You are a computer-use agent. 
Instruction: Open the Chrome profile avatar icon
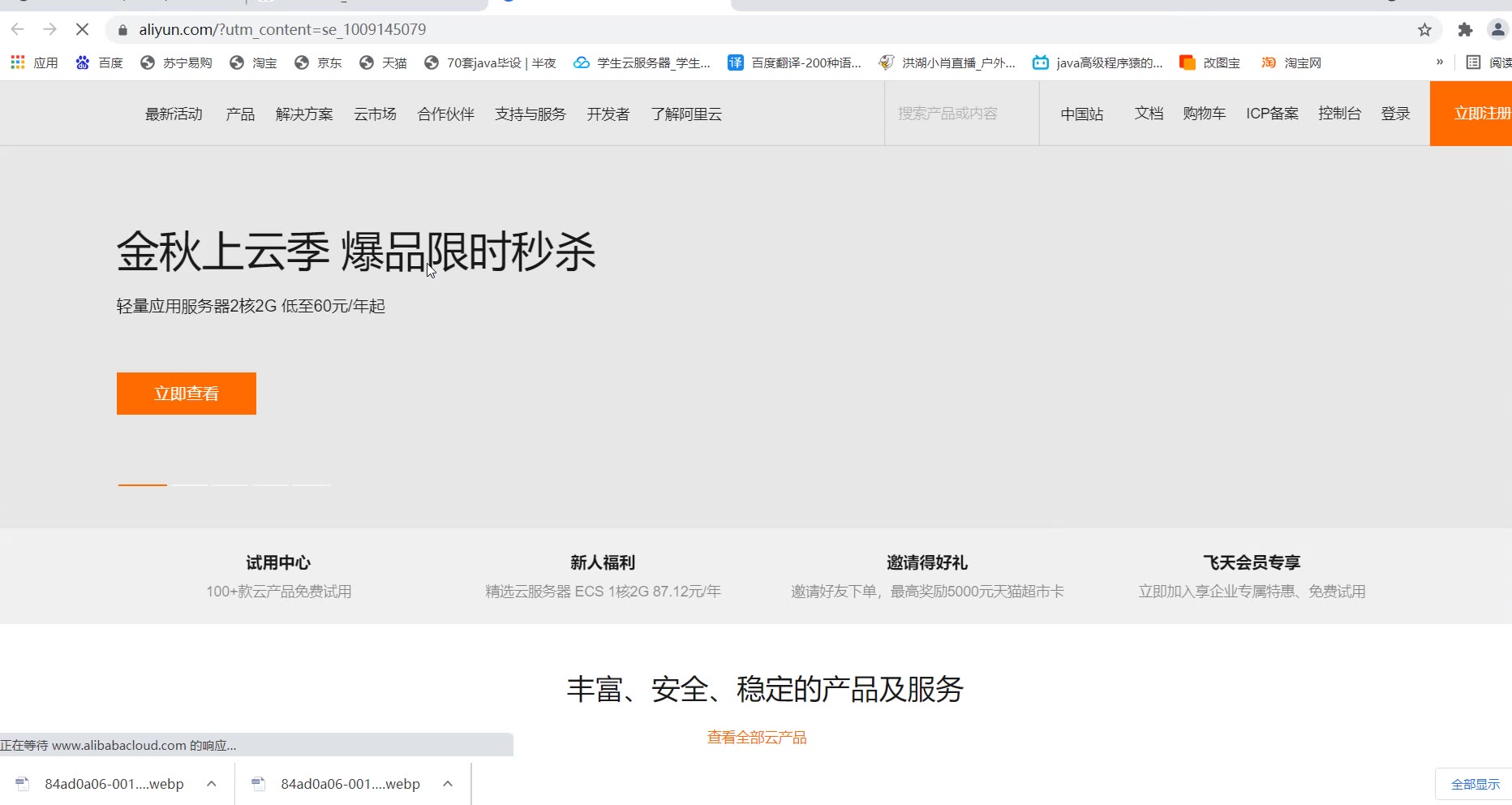1497,30
